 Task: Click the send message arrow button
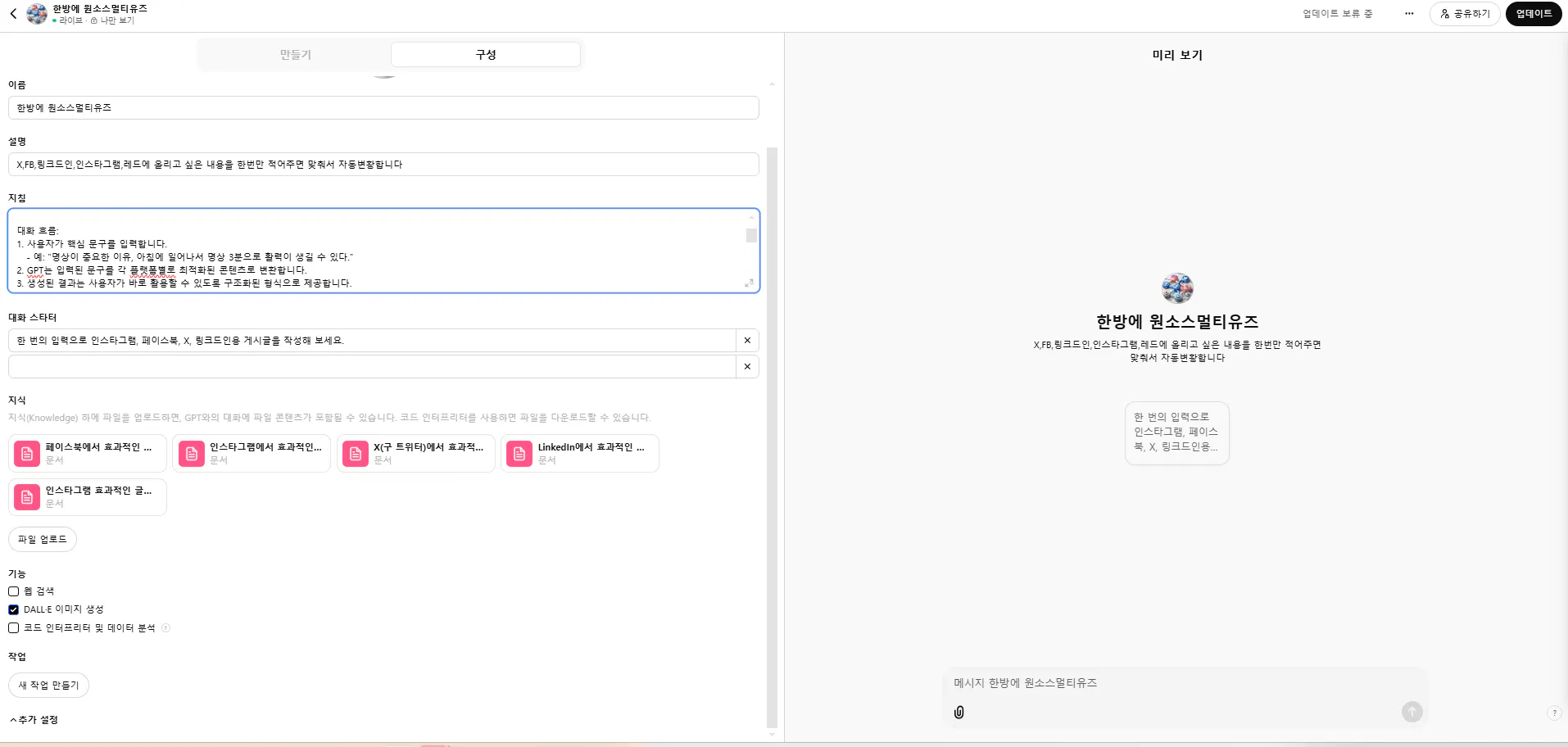[1412, 712]
